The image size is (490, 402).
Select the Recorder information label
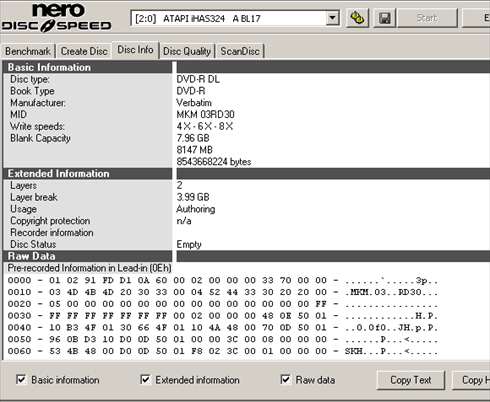pyautogui.click(x=52, y=232)
